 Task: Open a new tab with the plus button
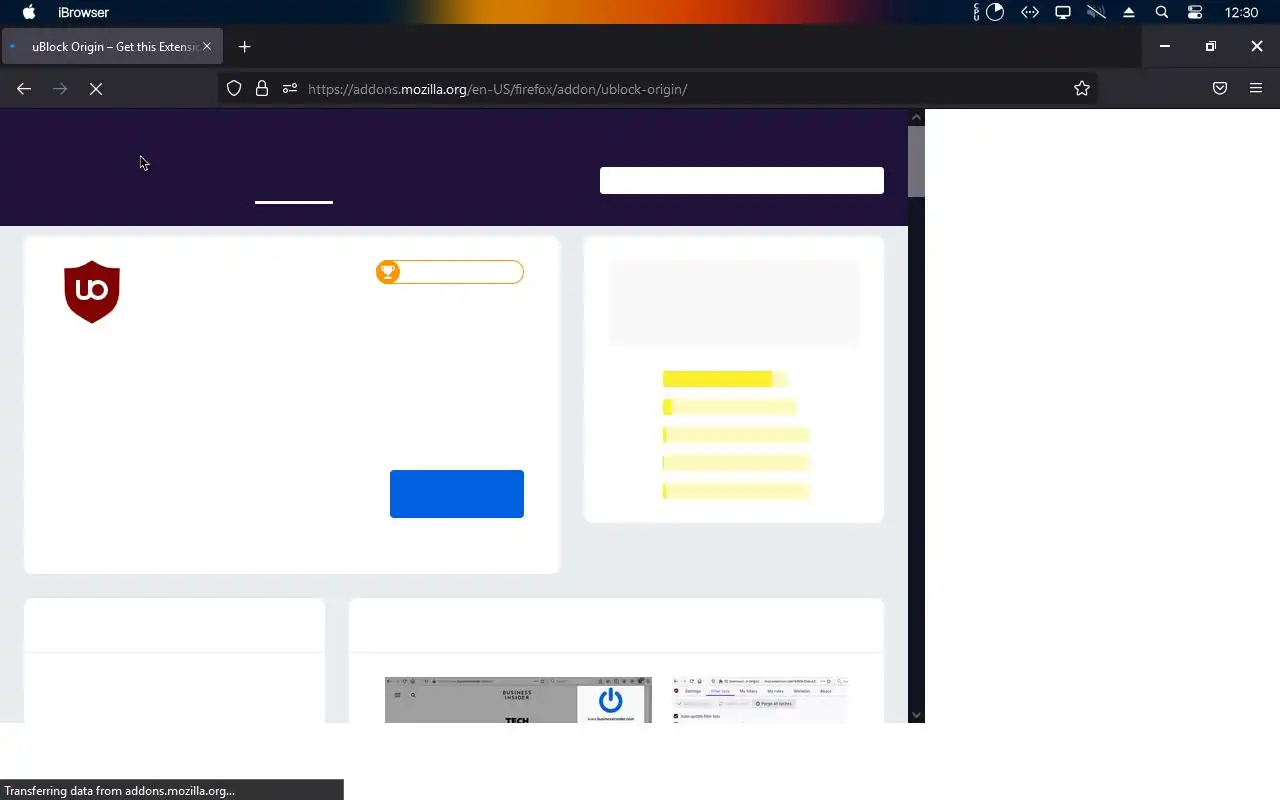tap(244, 47)
